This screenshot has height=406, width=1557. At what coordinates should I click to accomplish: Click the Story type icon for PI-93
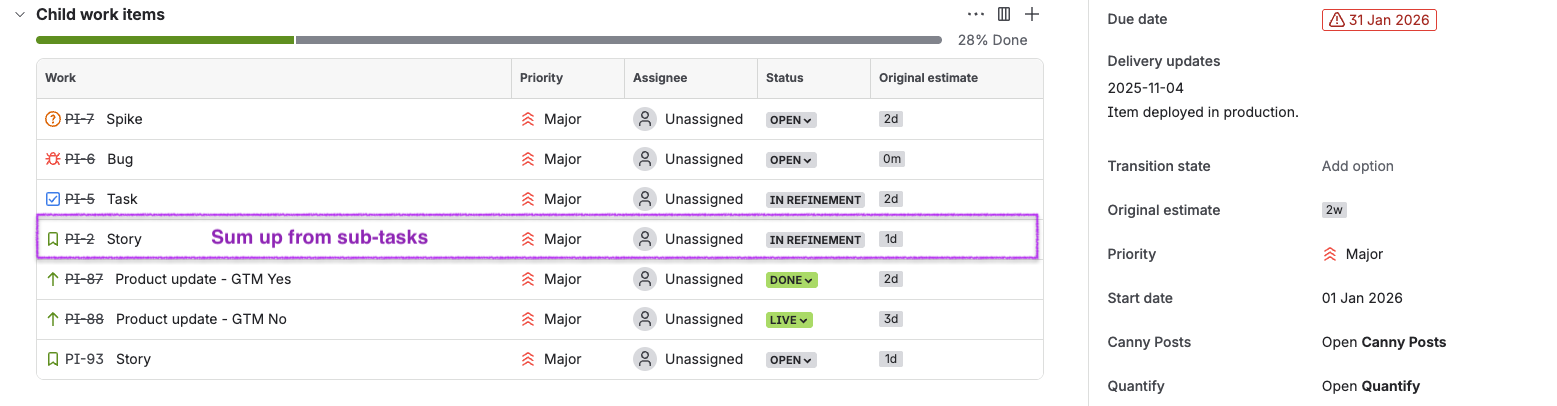pyautogui.click(x=53, y=359)
